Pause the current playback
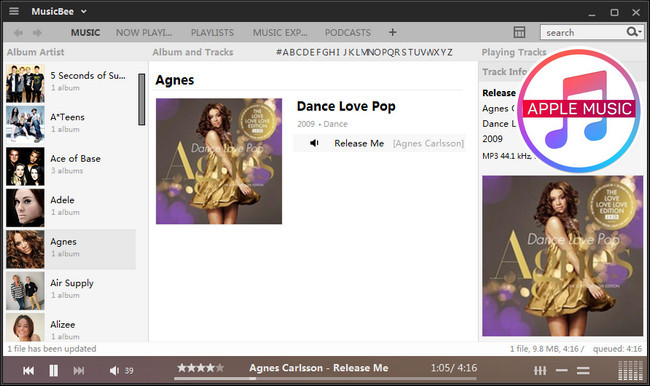Image resolution: width=650 pixels, height=386 pixels. tap(53, 370)
